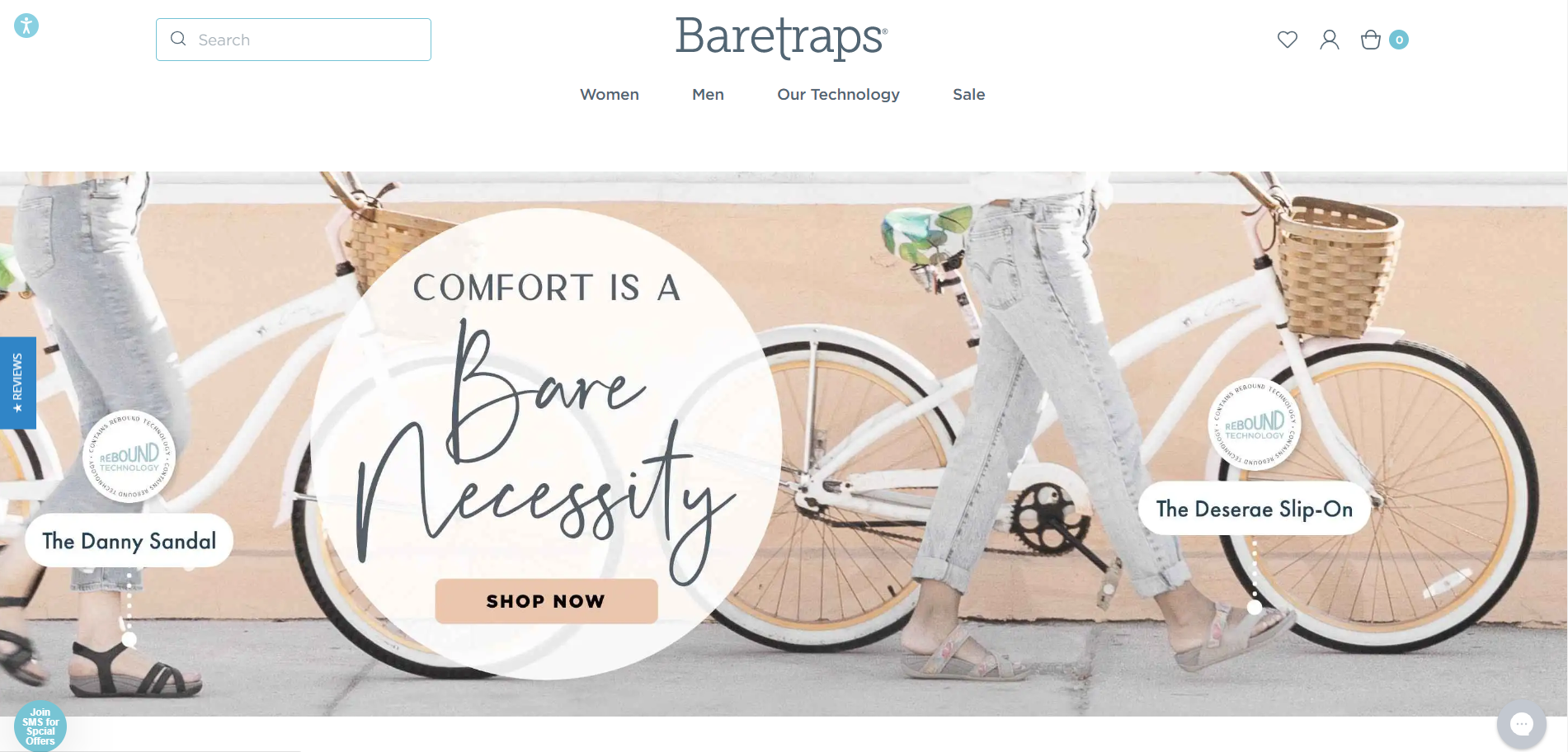Click the Deserae Slip-On hotspot dot

pos(1254,607)
